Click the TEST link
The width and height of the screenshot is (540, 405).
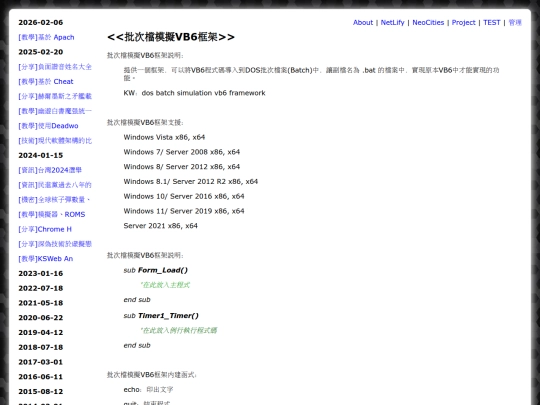point(491,23)
